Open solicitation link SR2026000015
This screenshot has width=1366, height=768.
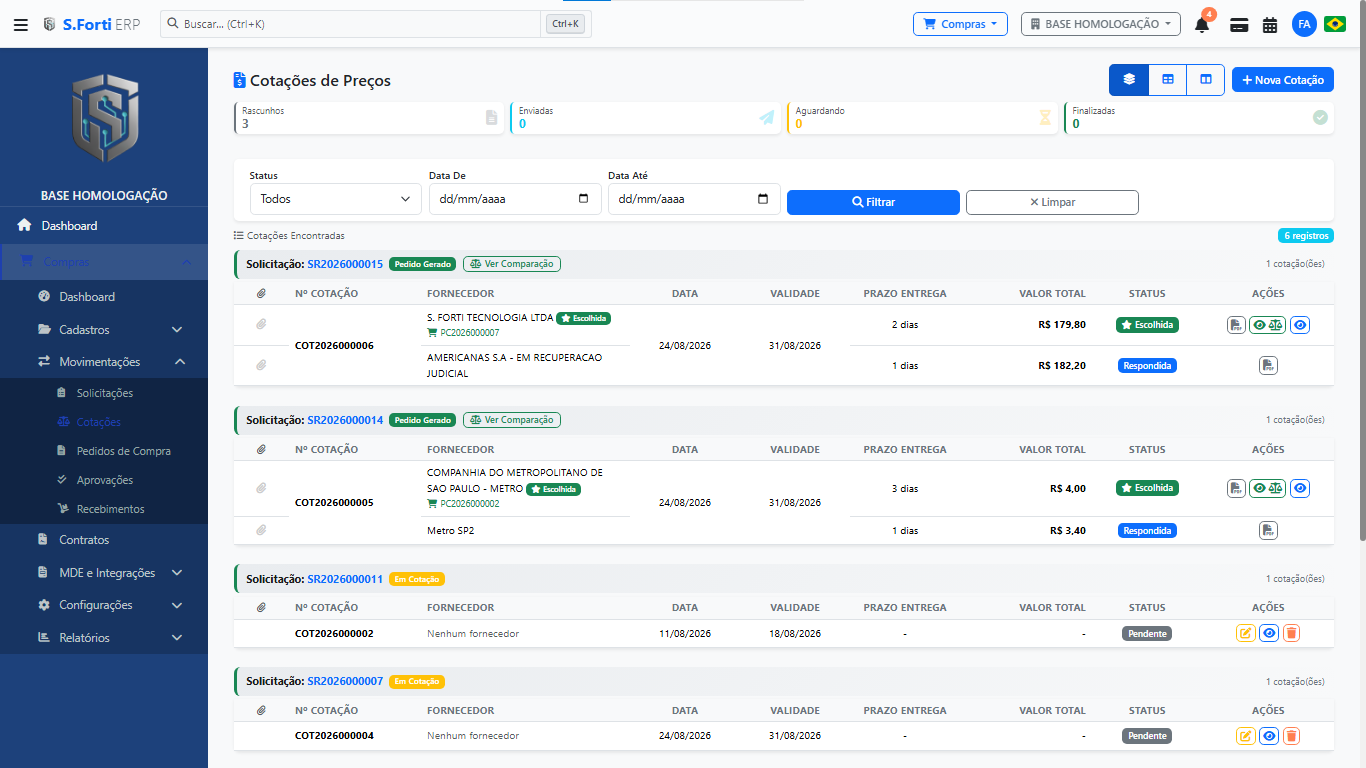[x=345, y=264]
